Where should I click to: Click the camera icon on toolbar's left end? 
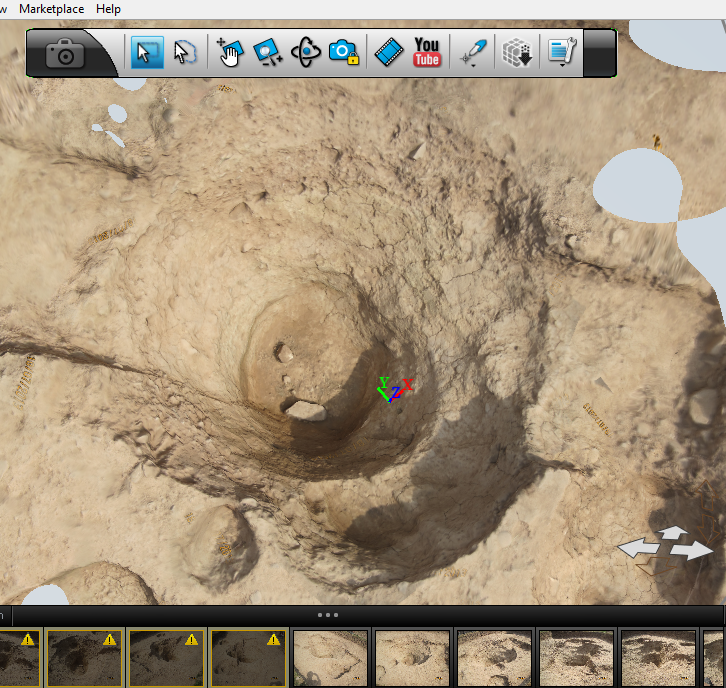[x=65, y=54]
